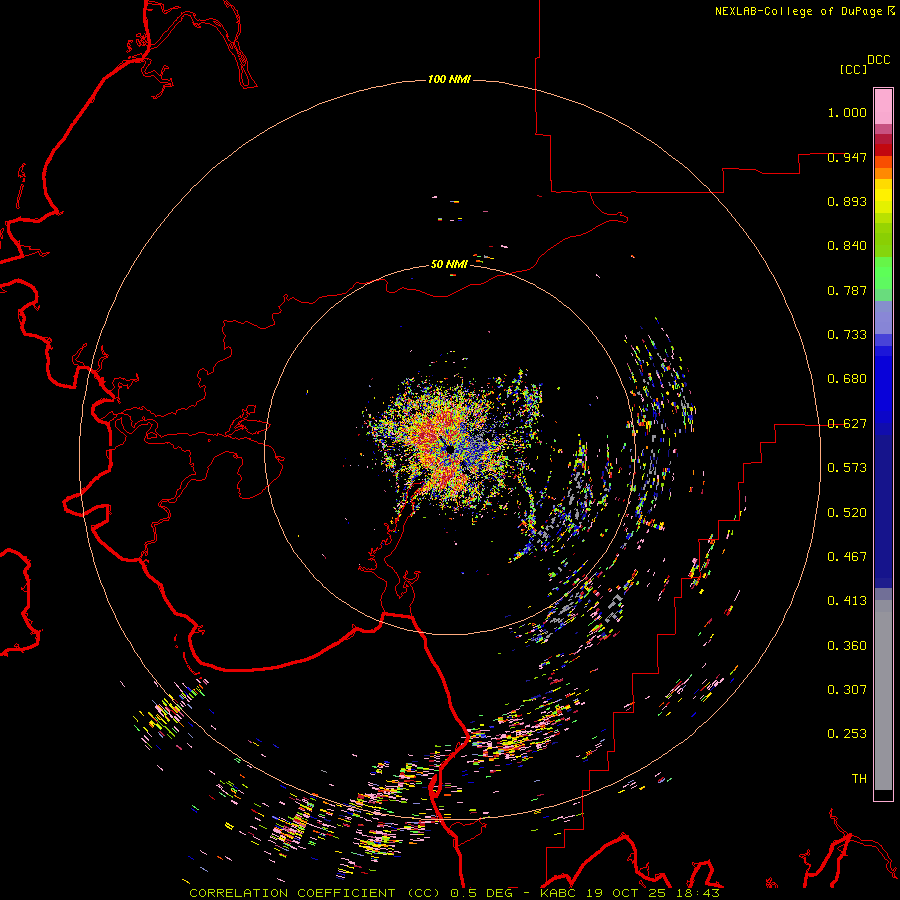
Task: Click the 0.680 color scale value
Action: tap(847, 379)
